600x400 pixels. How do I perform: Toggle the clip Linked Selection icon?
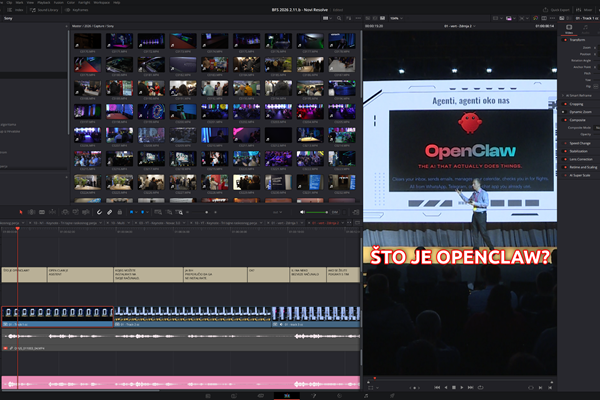pyautogui.click(x=109, y=212)
